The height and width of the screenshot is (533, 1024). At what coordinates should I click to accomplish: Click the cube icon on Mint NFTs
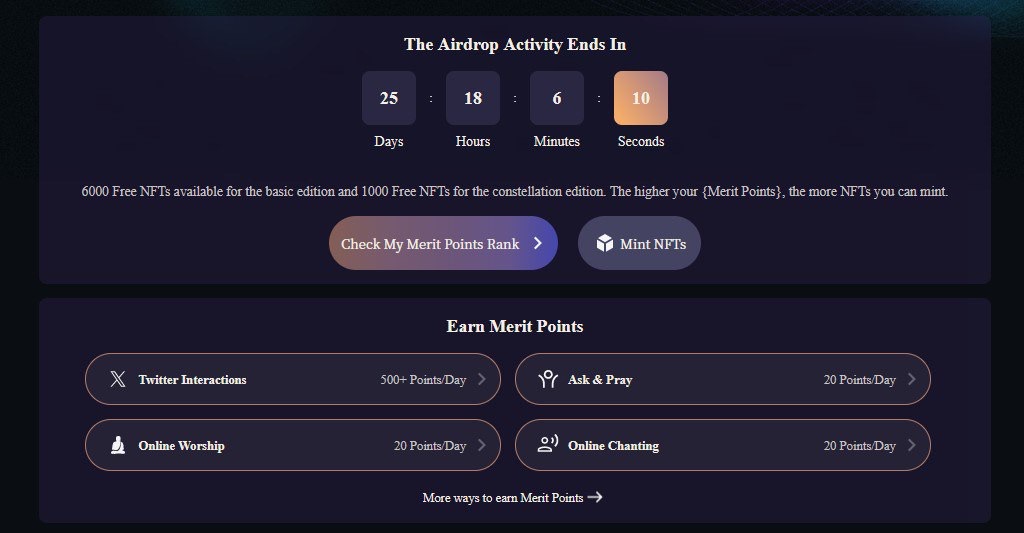click(604, 243)
